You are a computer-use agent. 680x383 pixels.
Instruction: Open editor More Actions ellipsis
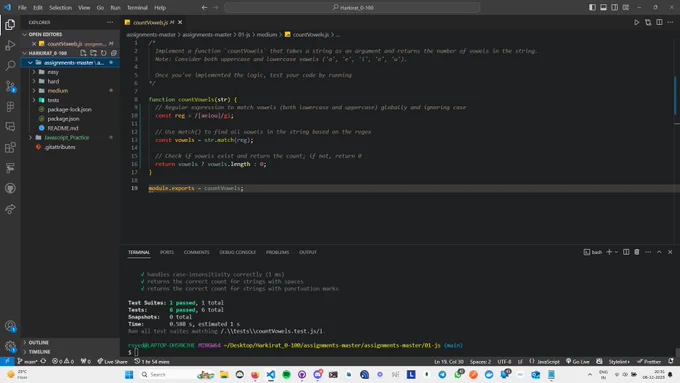[670, 22]
